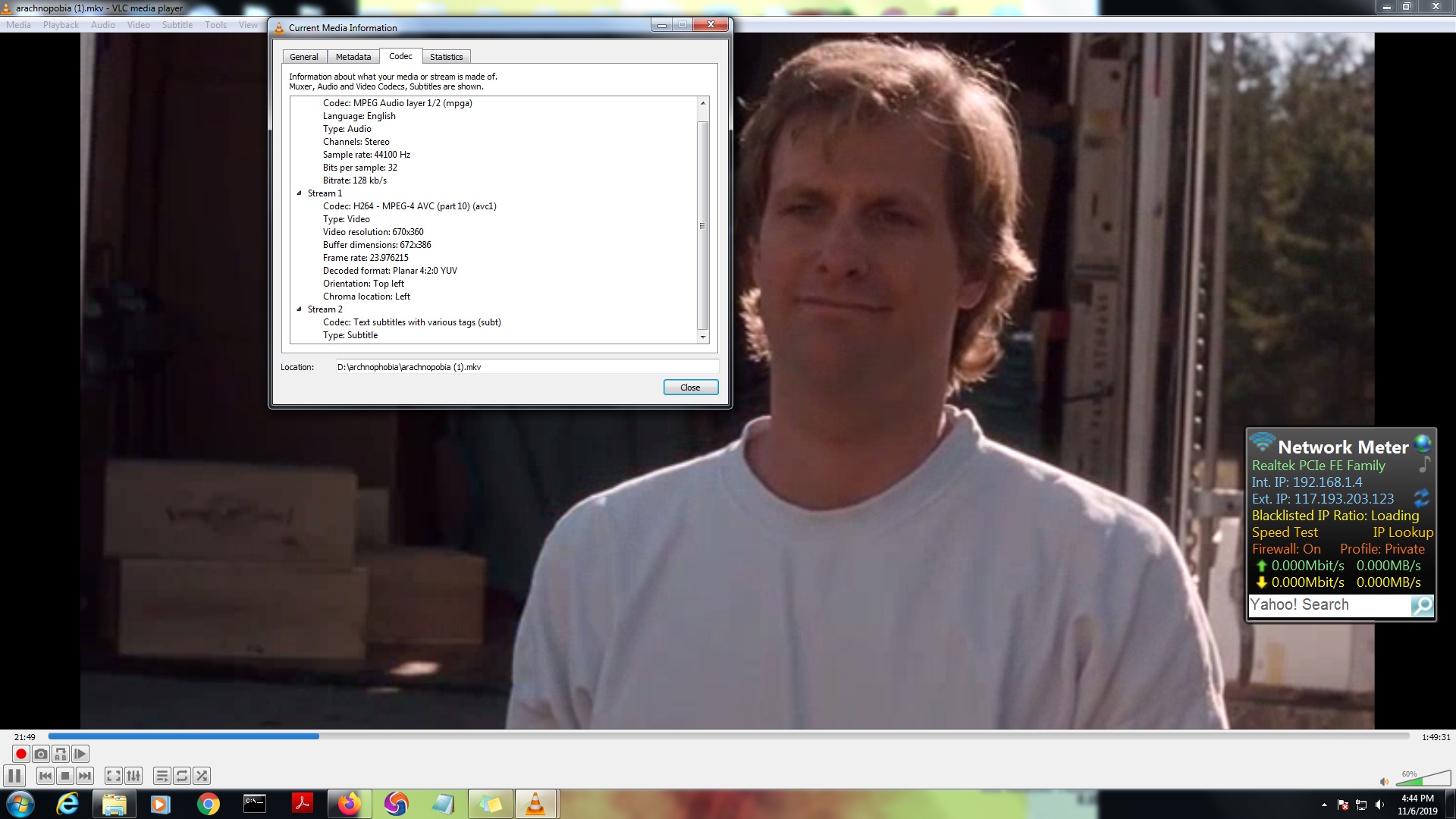
Task: Select the Sample rate: 44100 Hz row
Action: (366, 155)
